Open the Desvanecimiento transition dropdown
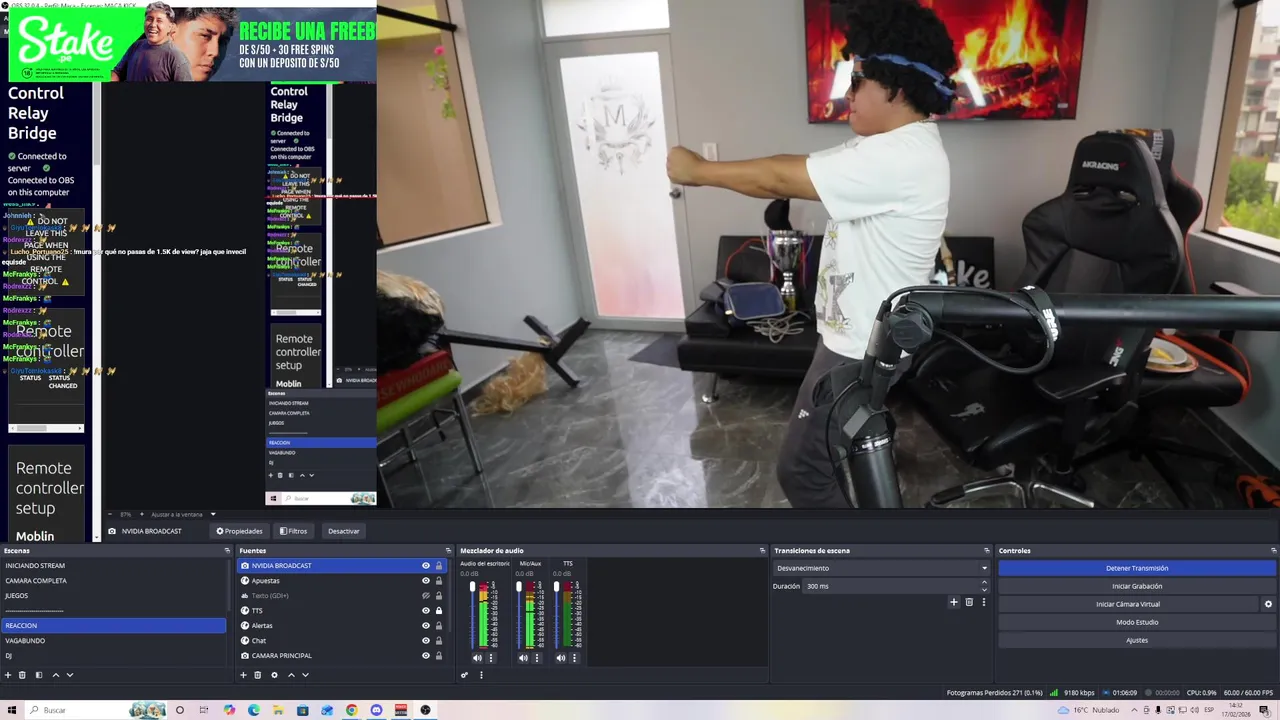 882,568
